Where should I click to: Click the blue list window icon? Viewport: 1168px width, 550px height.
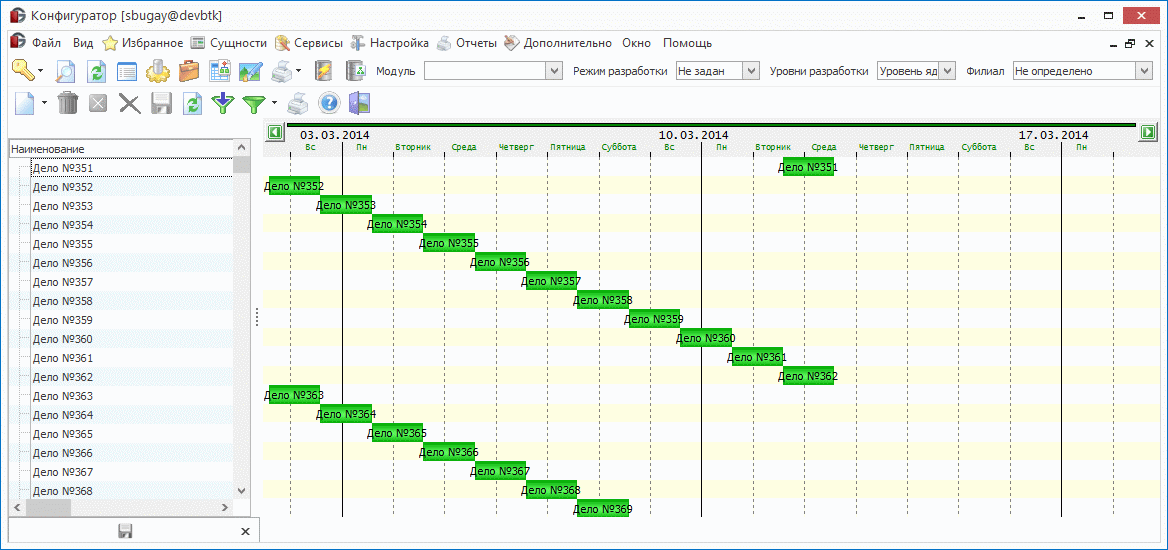pyautogui.click(x=127, y=72)
